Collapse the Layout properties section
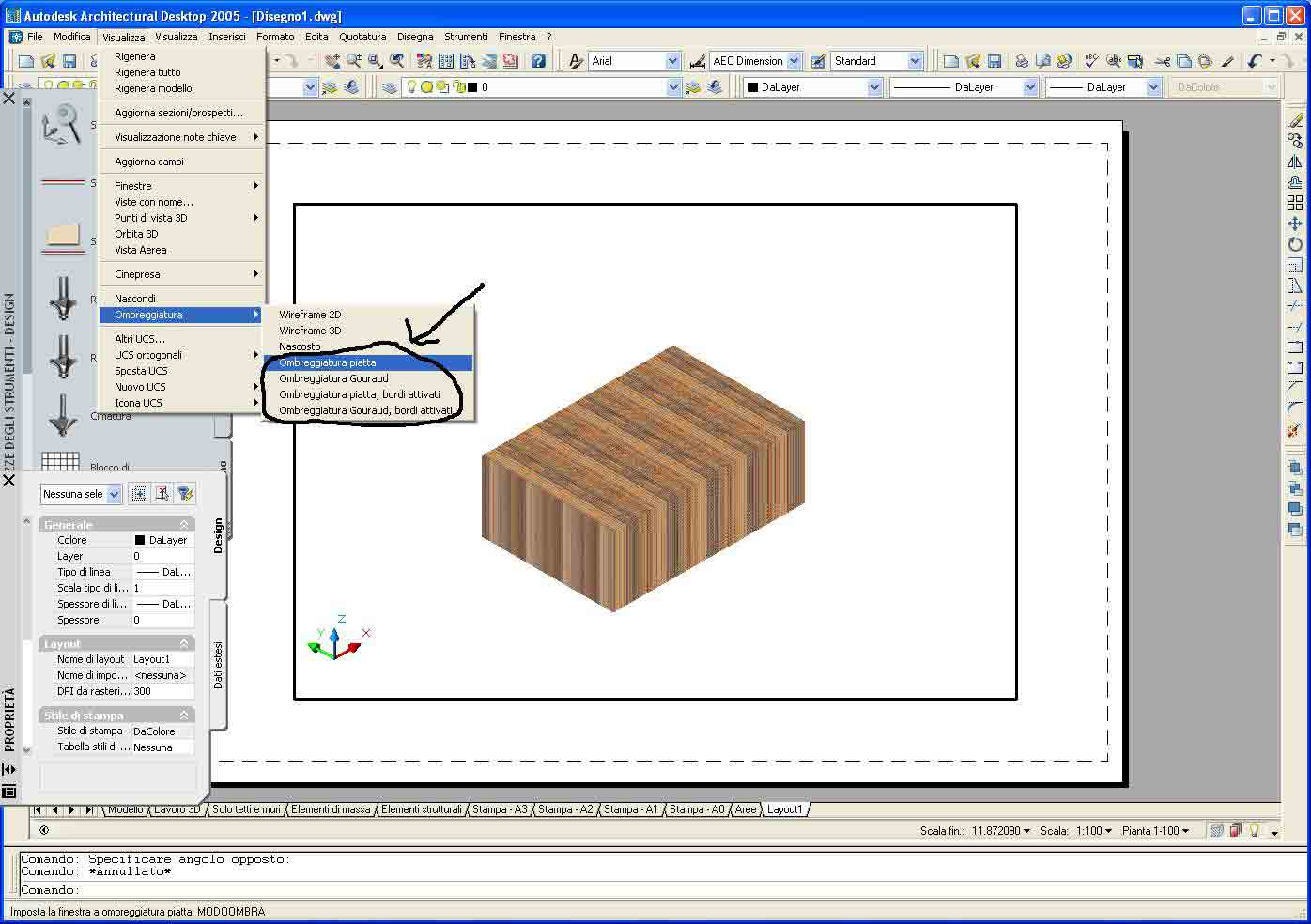This screenshot has width=1311, height=924. [184, 644]
